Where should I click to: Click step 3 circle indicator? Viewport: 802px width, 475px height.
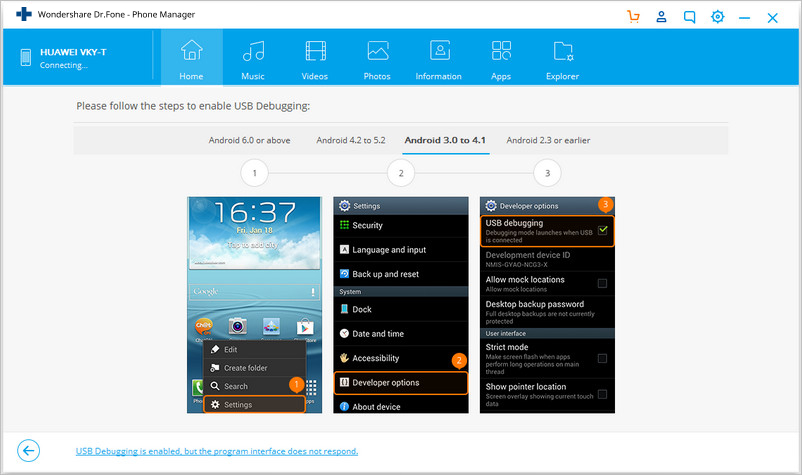[547, 173]
